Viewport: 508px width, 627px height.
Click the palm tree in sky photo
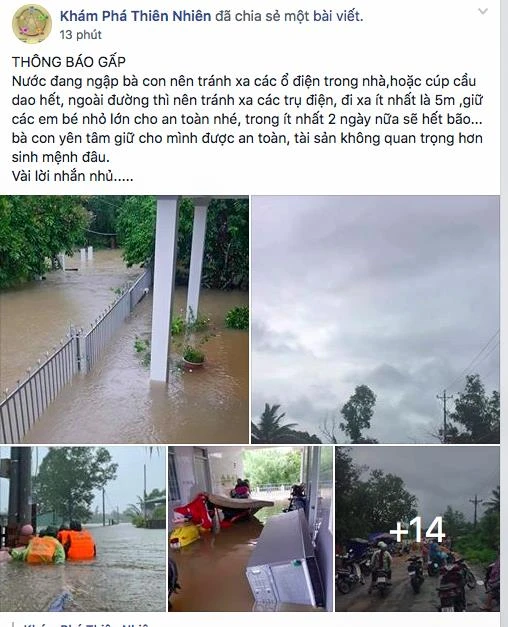coord(274,424)
